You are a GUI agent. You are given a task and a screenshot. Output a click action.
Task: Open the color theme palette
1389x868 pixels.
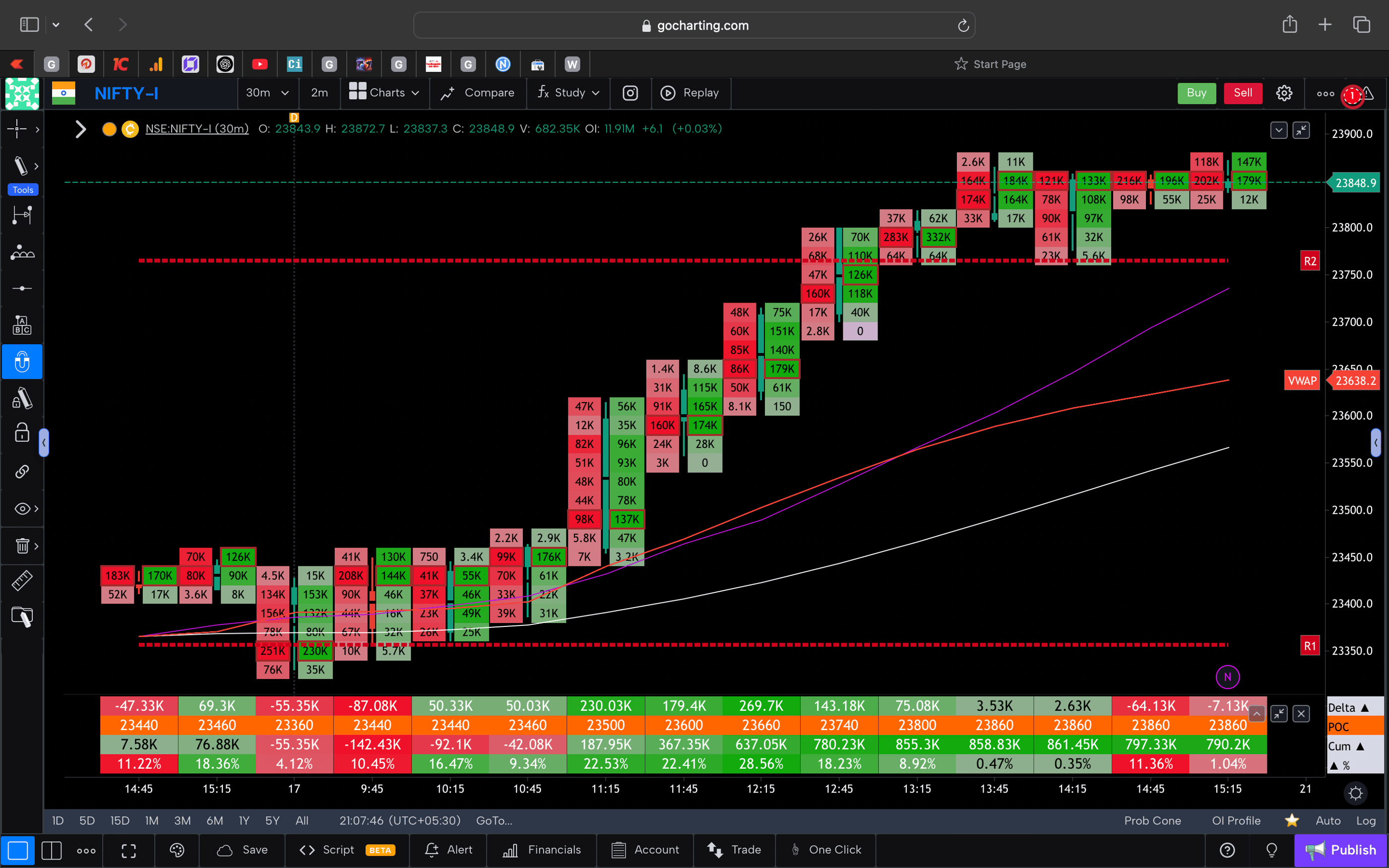pos(177,850)
